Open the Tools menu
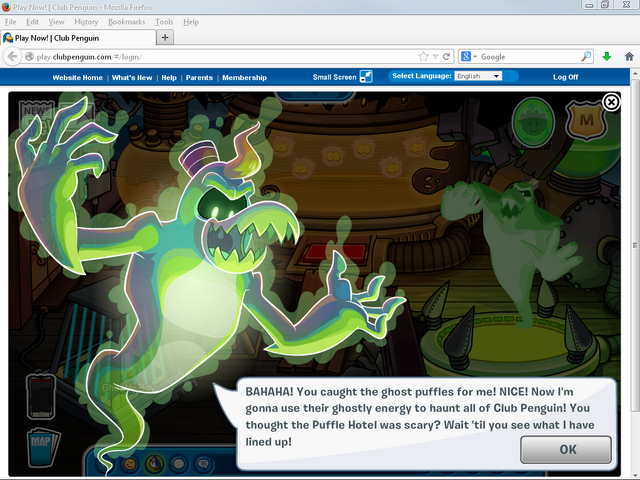The height and width of the screenshot is (480, 640). 164,22
